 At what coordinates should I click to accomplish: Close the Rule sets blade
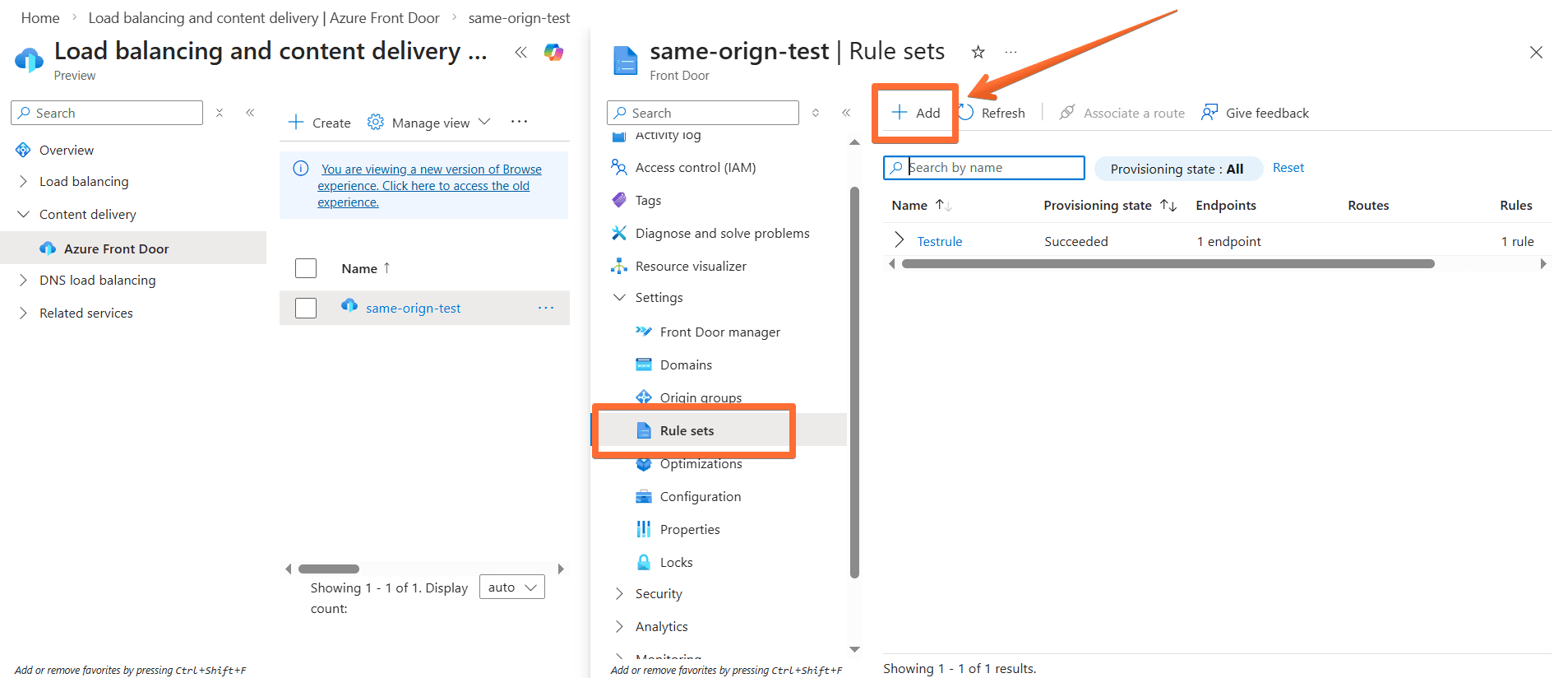[1536, 53]
